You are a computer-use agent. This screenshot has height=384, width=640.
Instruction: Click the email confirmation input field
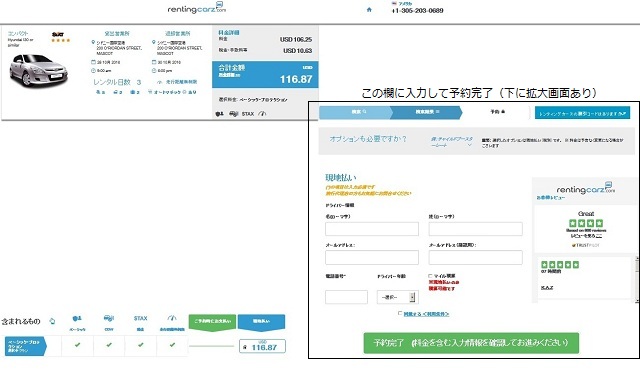[x=476, y=257]
